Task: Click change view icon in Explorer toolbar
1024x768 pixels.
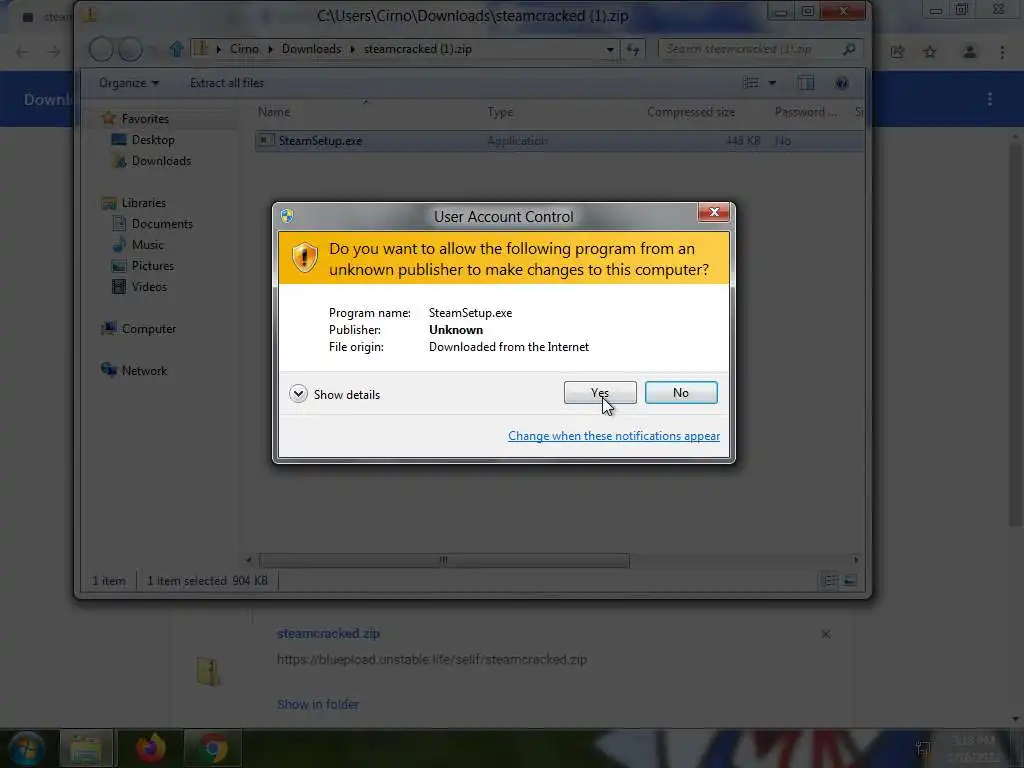Action: pos(751,83)
